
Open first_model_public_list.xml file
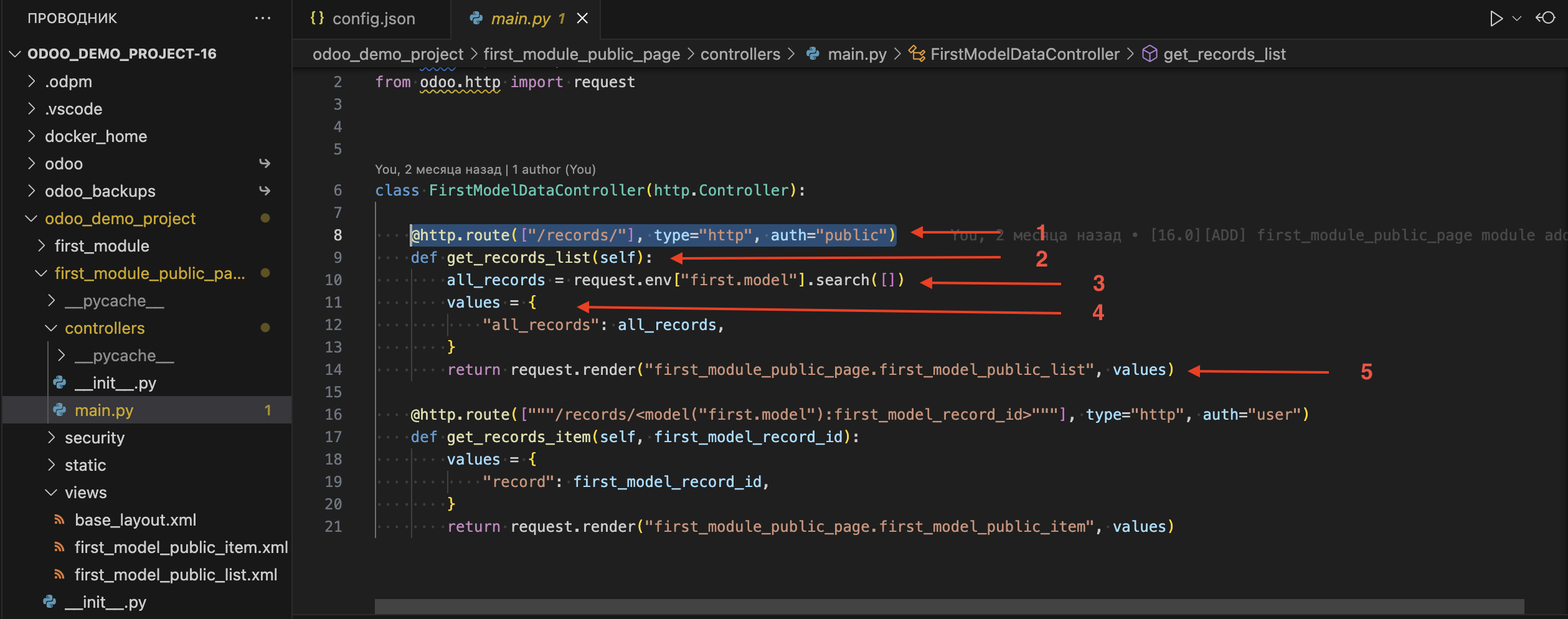pyautogui.click(x=176, y=575)
